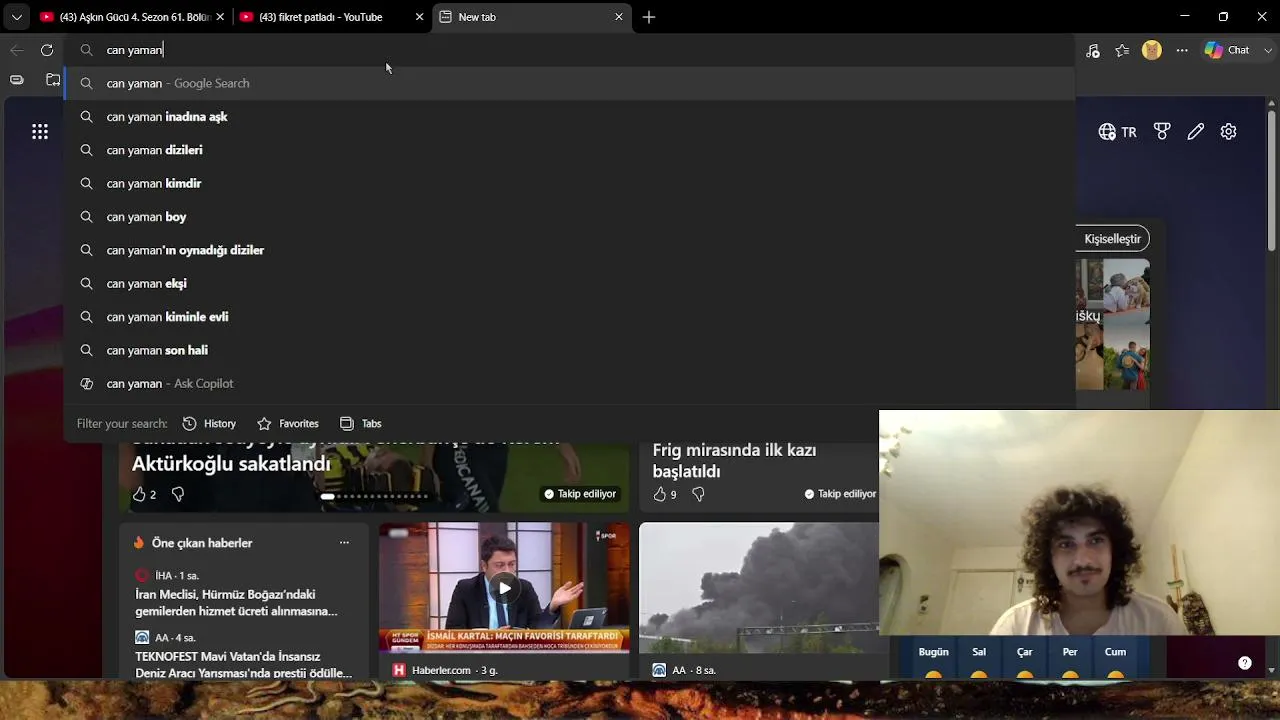Open the media control music icon

[x=1093, y=50]
